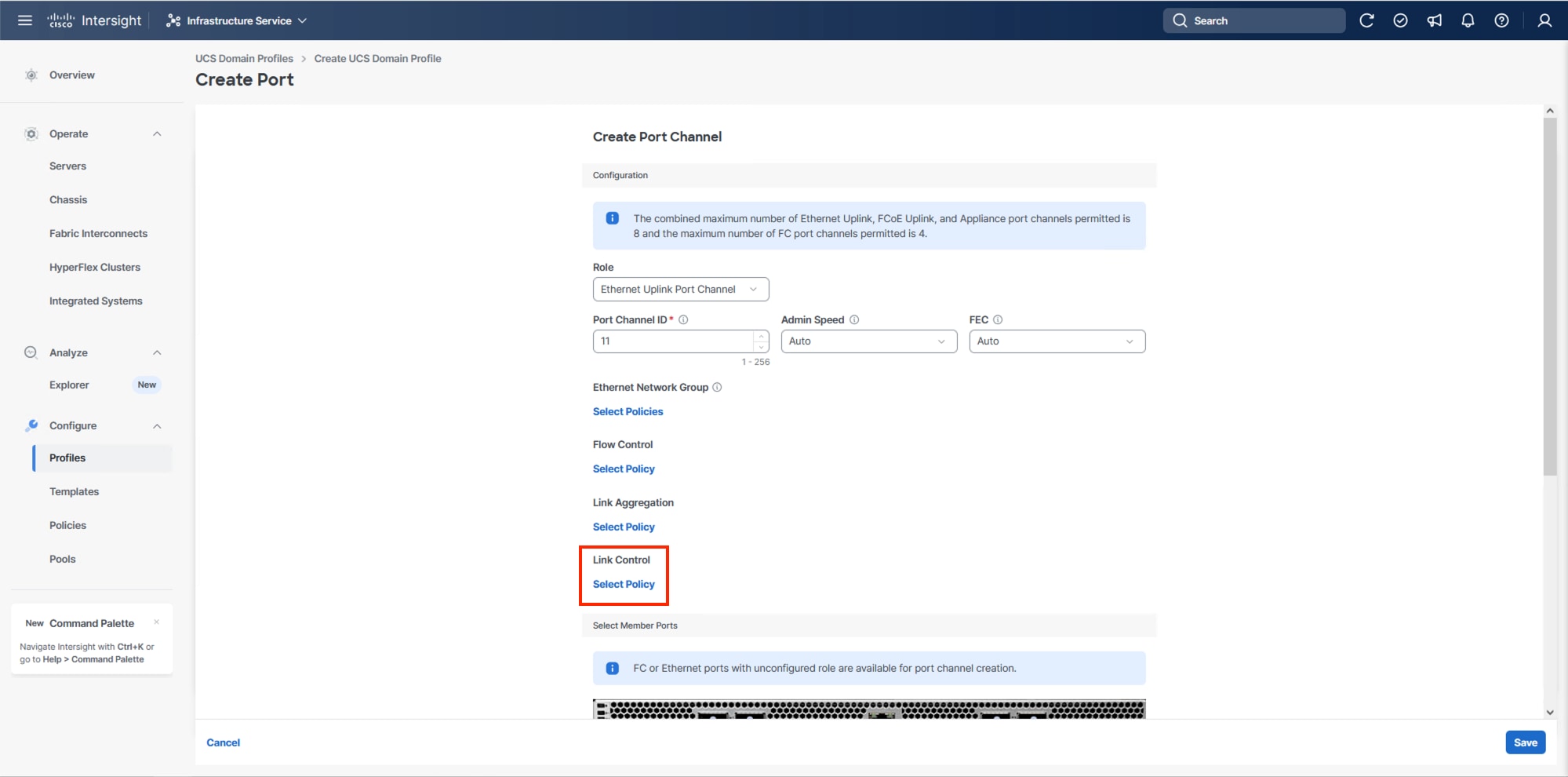The width and height of the screenshot is (1568, 777).
Task: Open the task status check icon
Action: tap(1400, 20)
